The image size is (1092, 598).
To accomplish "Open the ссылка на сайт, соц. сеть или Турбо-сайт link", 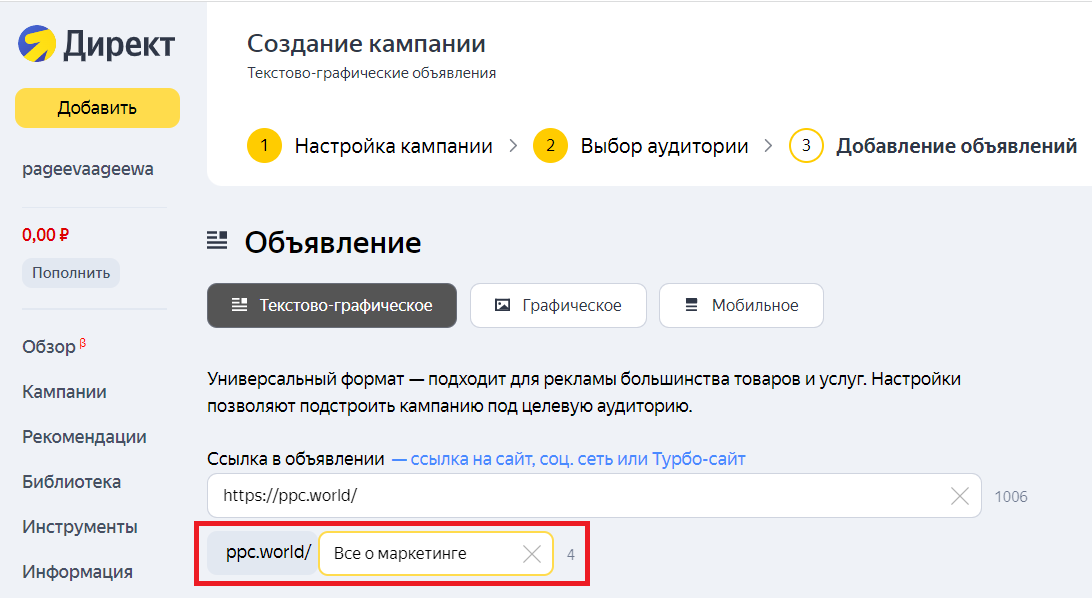I will pos(568,459).
